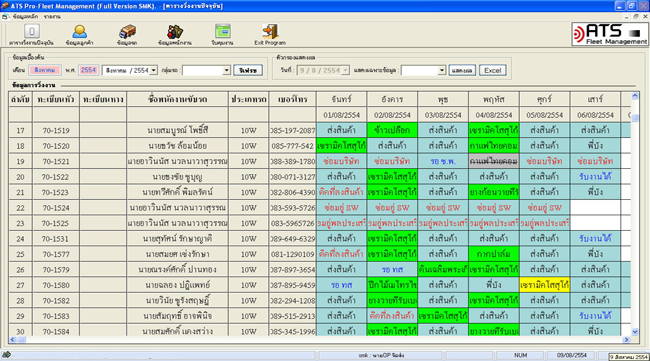Select the ทะเบียนหัว column header
The height and width of the screenshot is (361, 650).
(56, 99)
